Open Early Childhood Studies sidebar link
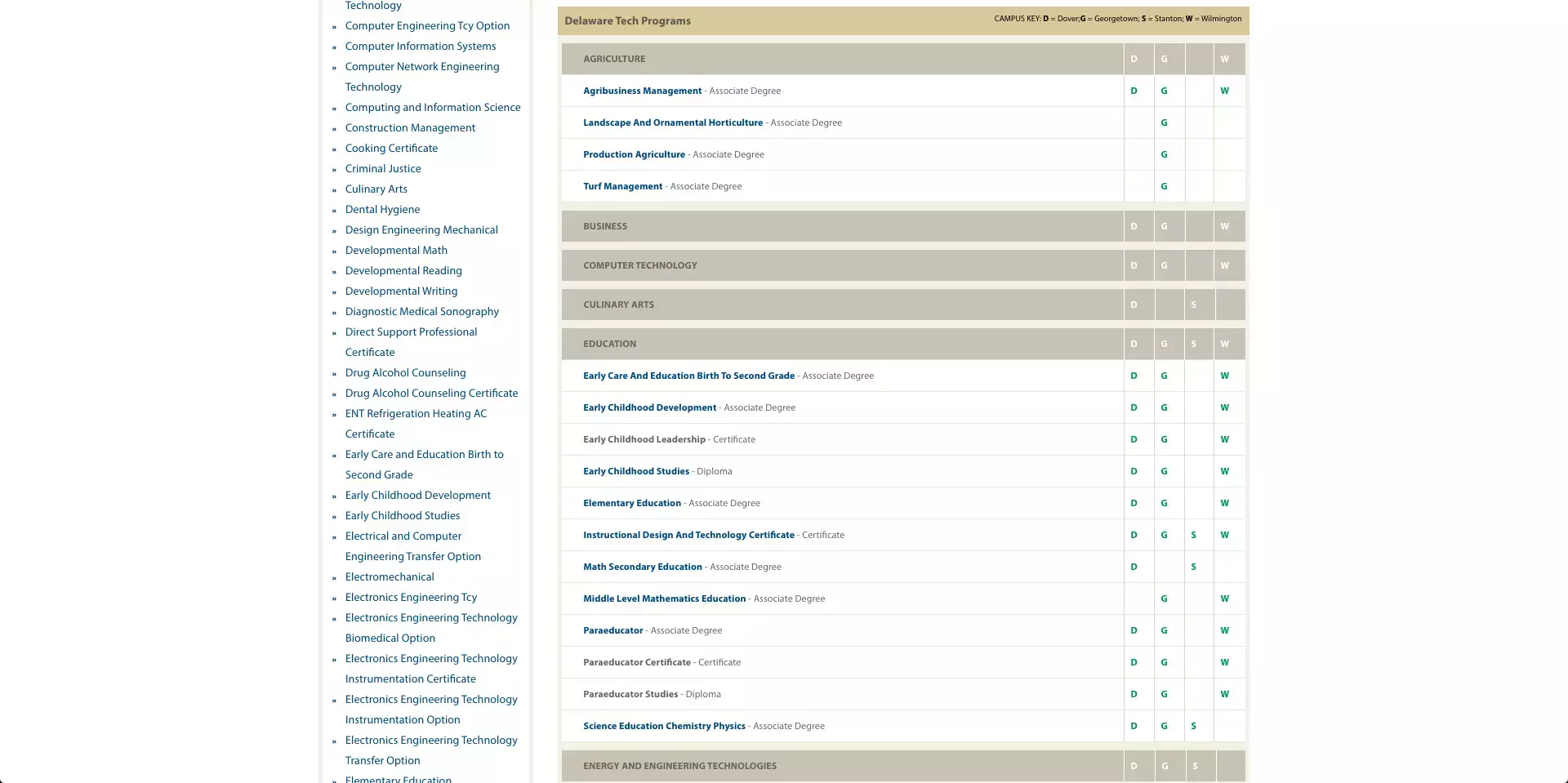Screen dimensions: 1568x783 point(403,516)
